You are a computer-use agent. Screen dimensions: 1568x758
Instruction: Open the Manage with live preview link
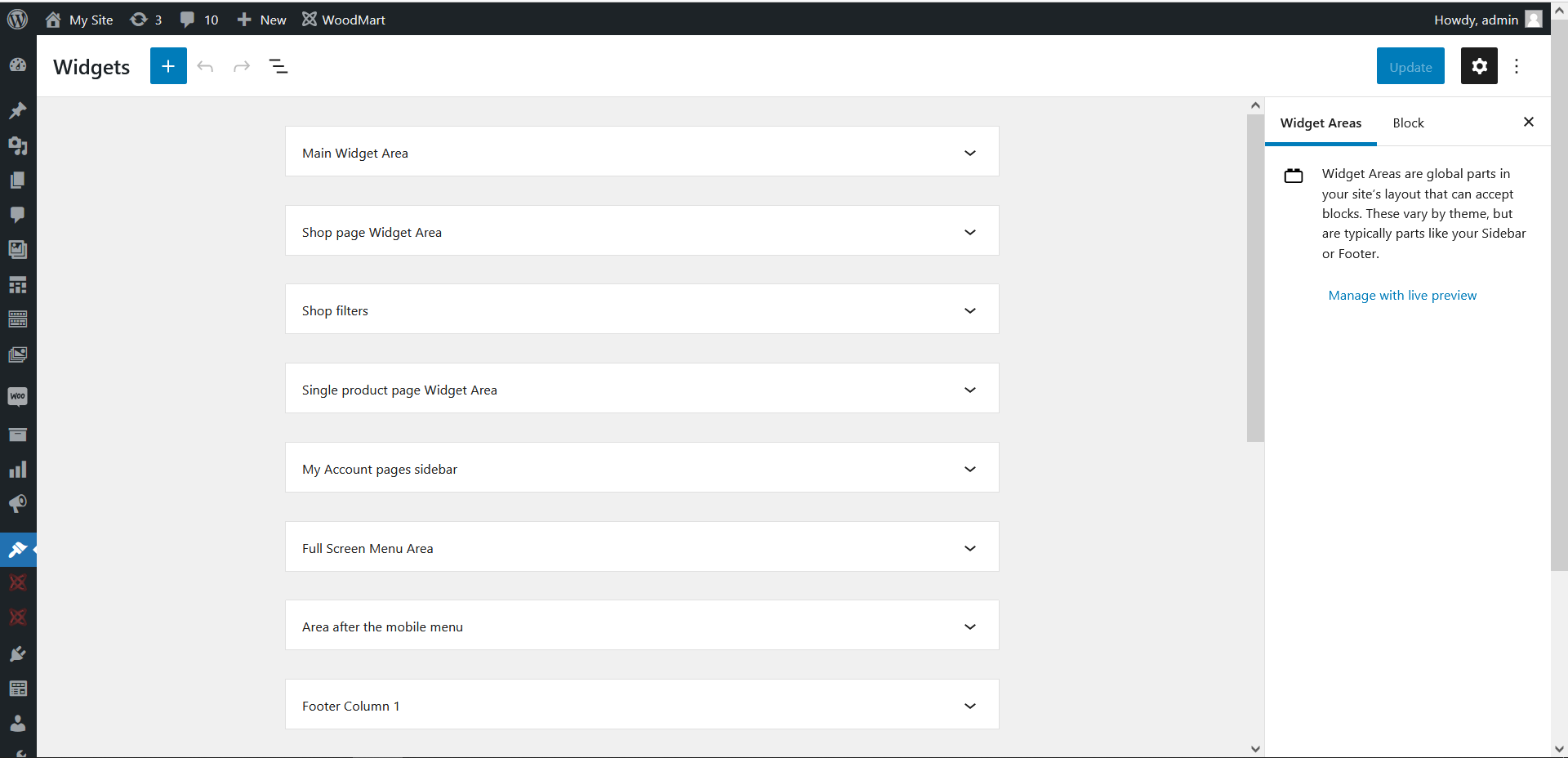(1402, 296)
